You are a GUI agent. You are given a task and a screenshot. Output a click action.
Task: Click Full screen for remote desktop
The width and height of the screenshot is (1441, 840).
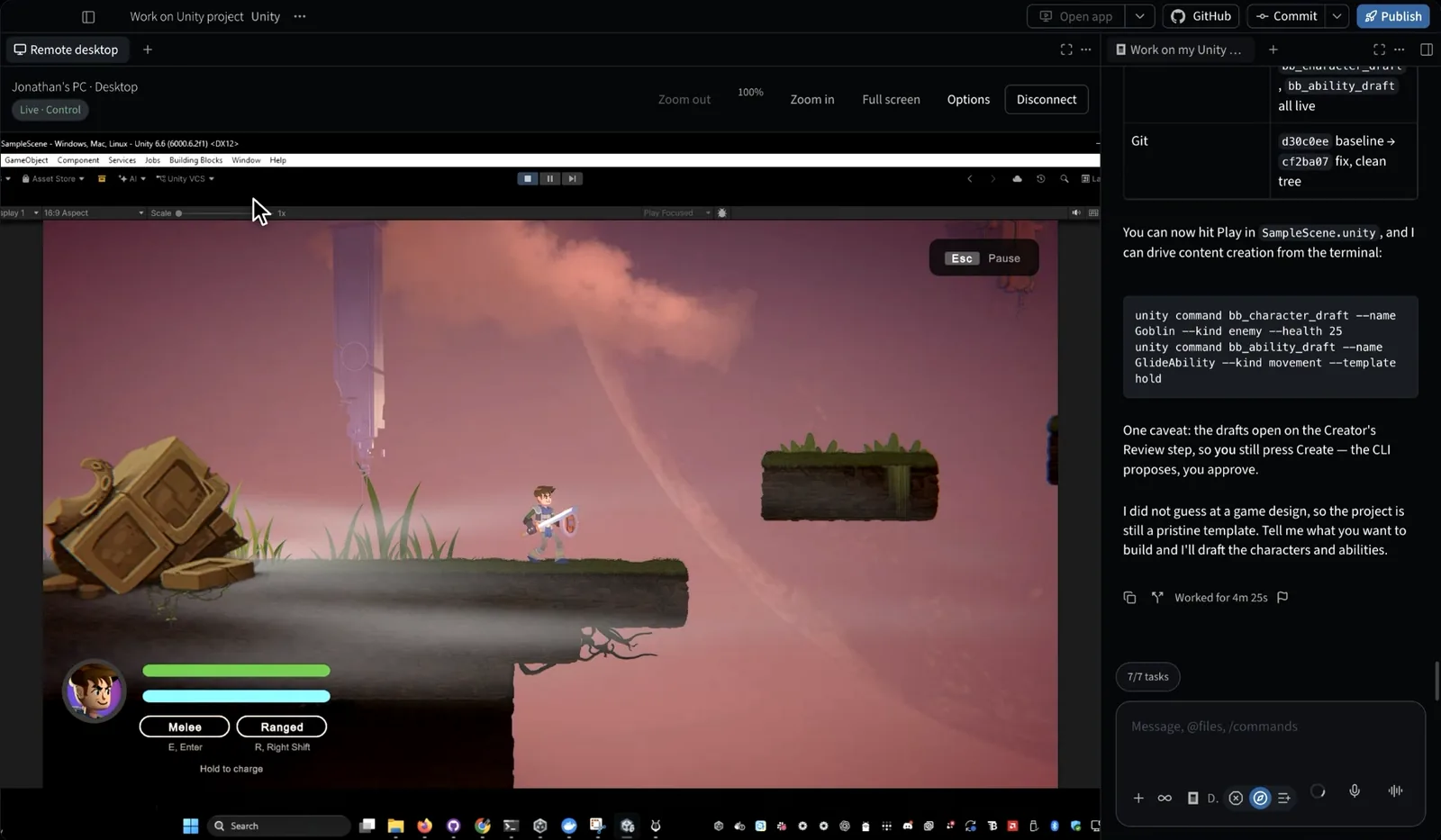click(891, 99)
